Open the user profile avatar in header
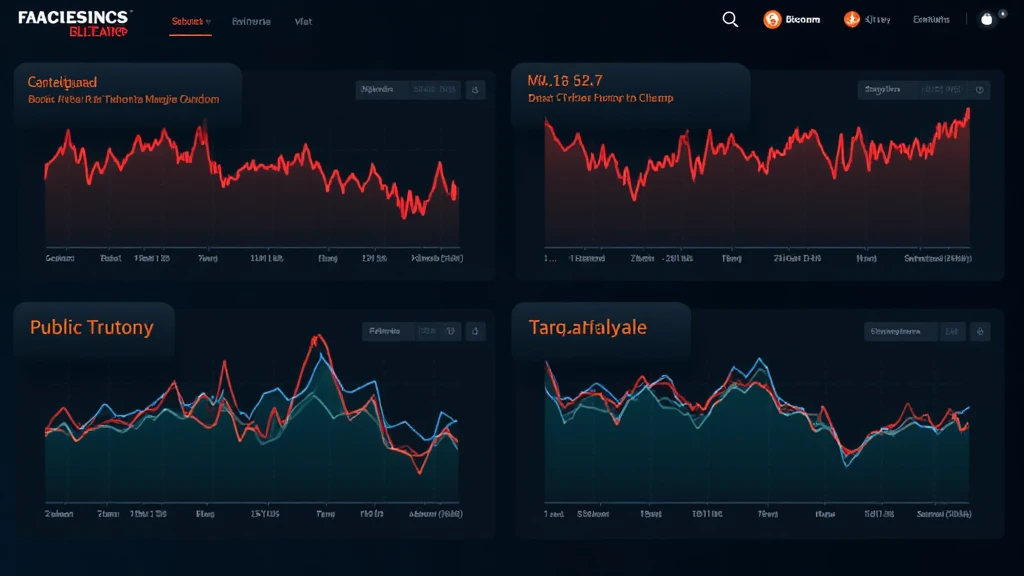The image size is (1024, 576). [987, 20]
